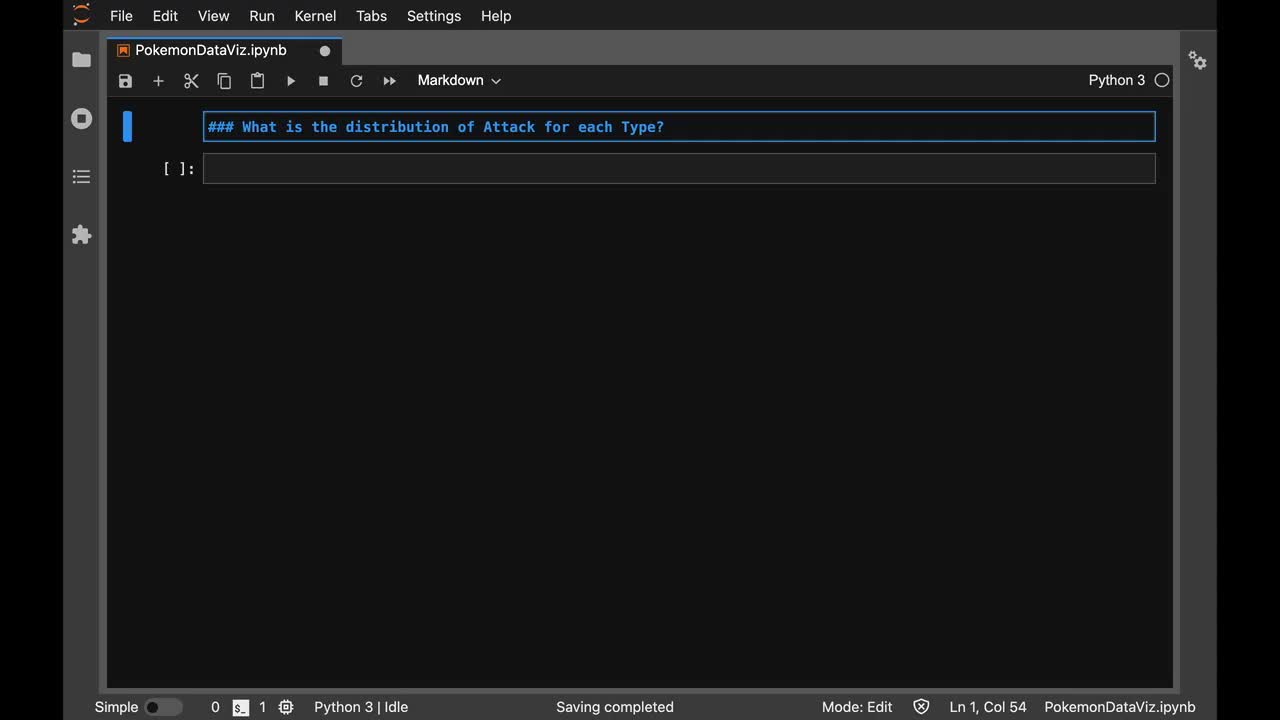Image resolution: width=1280 pixels, height=720 pixels.
Task: Click the empty code cell input
Action: pos(678,168)
